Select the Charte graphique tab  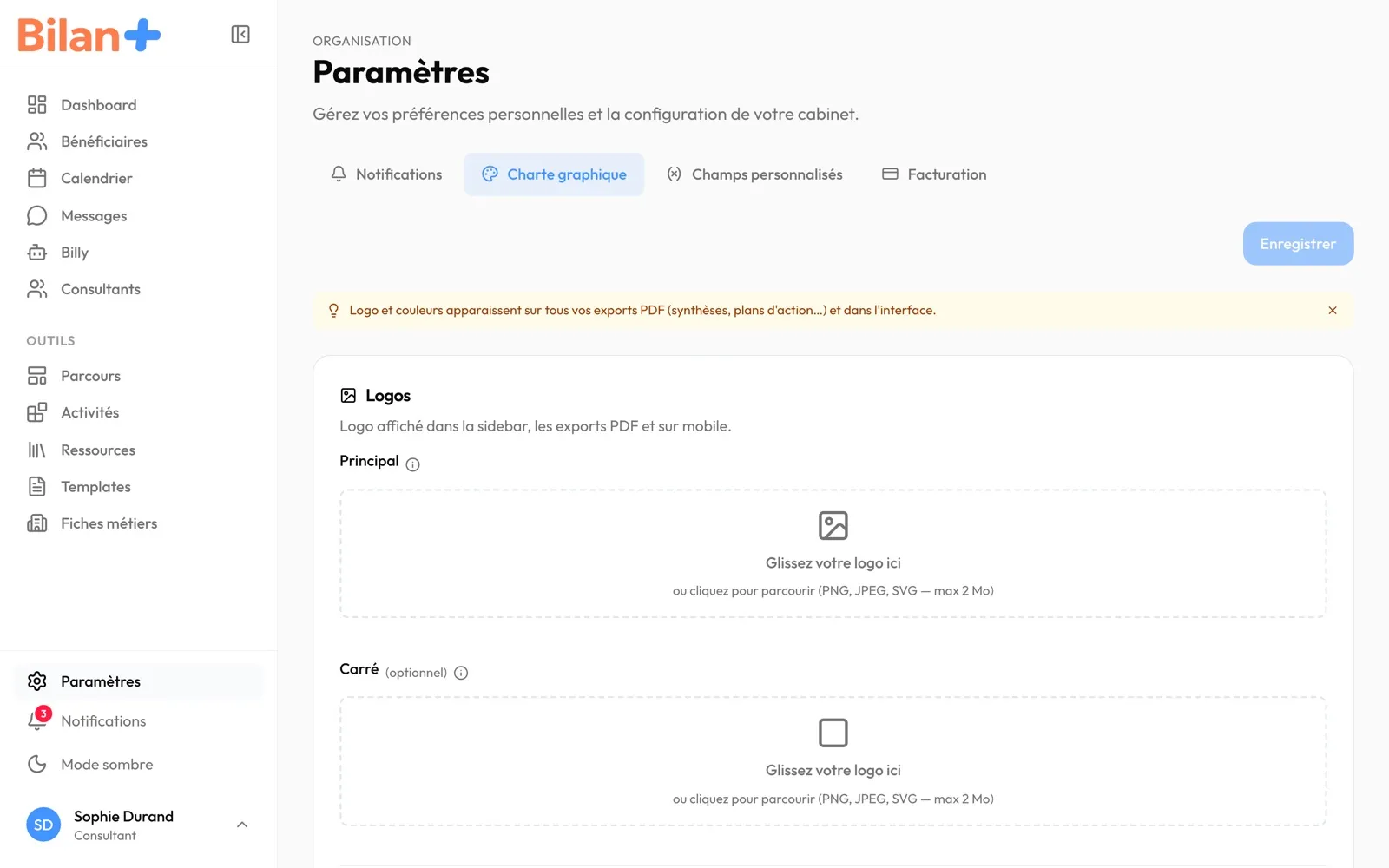554,174
